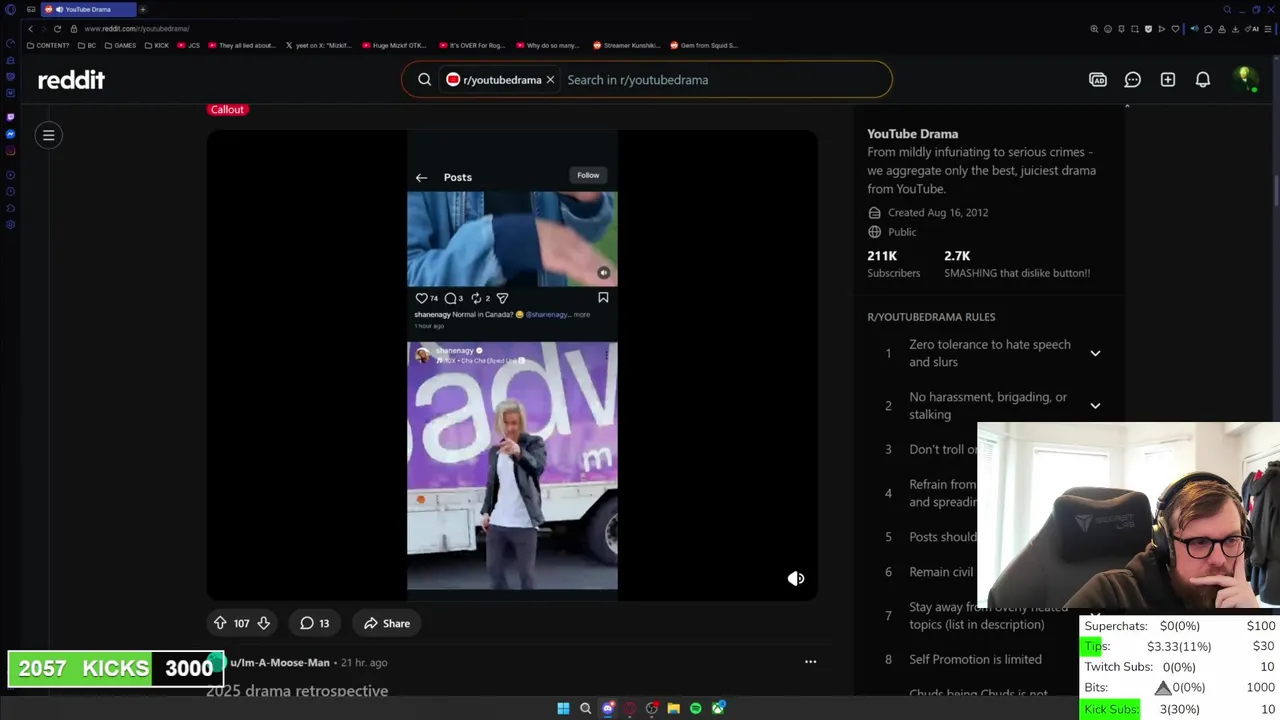Screen dimensions: 1280x720
Task: Reload the page with browser refresh icon
Action: click(57, 29)
